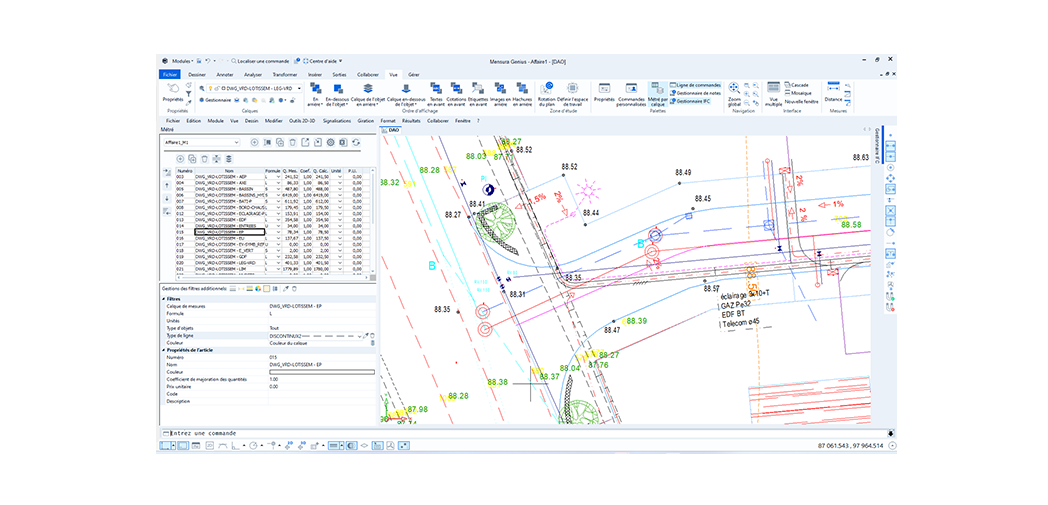Viewport: 1048px width, 505px height.
Task: Click Cotations en avant icon
Action: click(456, 88)
